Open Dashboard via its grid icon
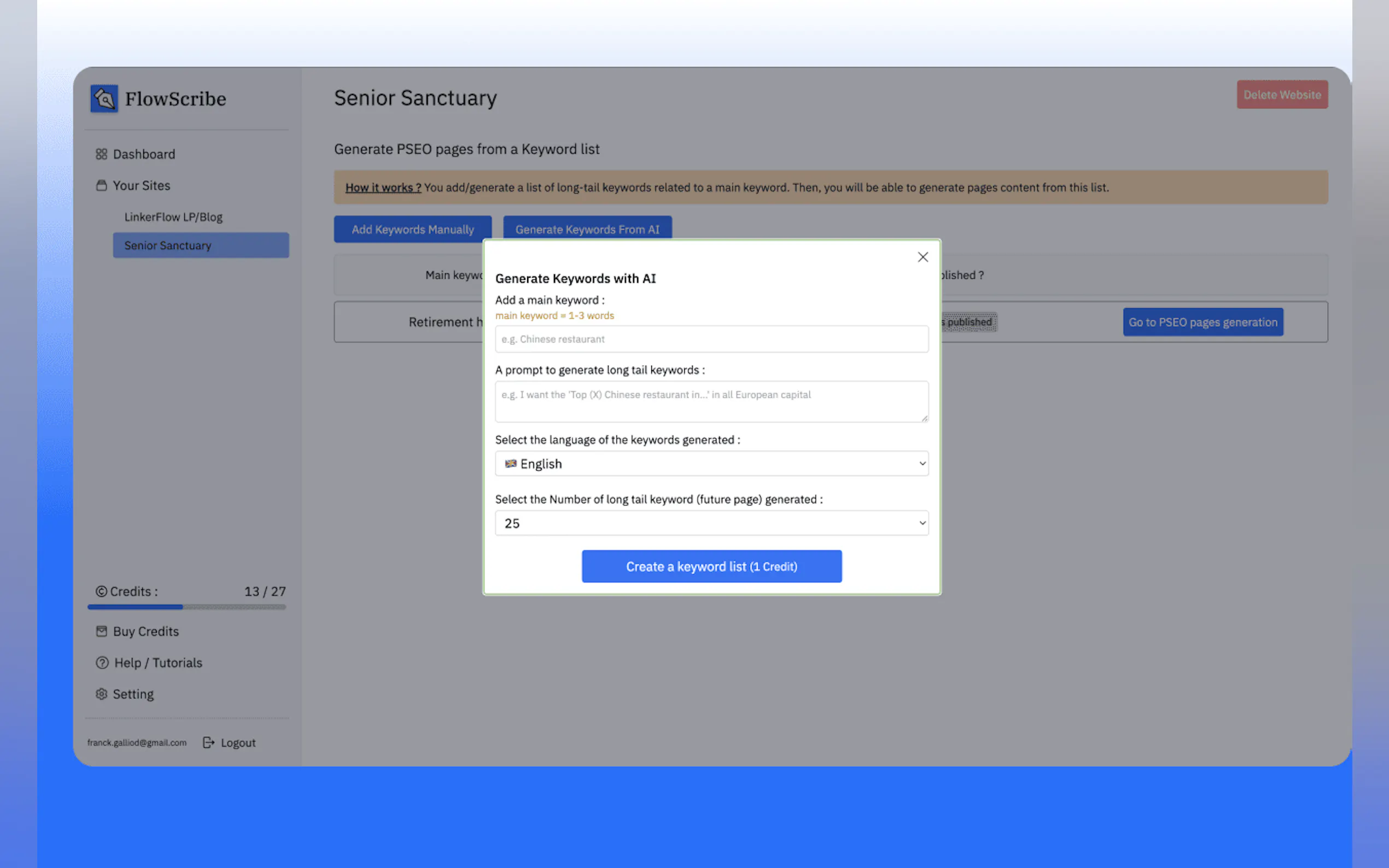 point(102,154)
